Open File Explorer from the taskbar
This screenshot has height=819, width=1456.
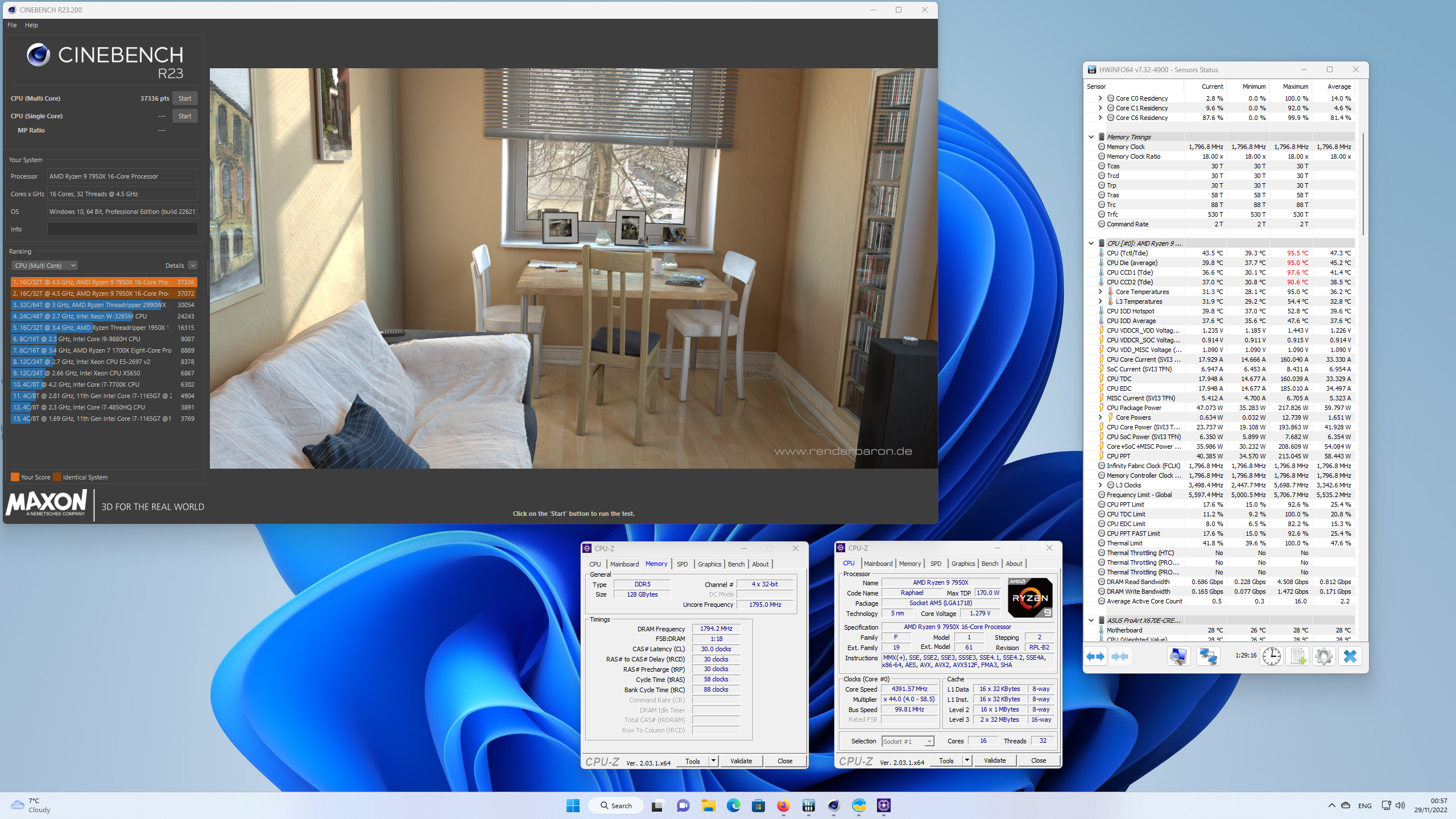(708, 805)
